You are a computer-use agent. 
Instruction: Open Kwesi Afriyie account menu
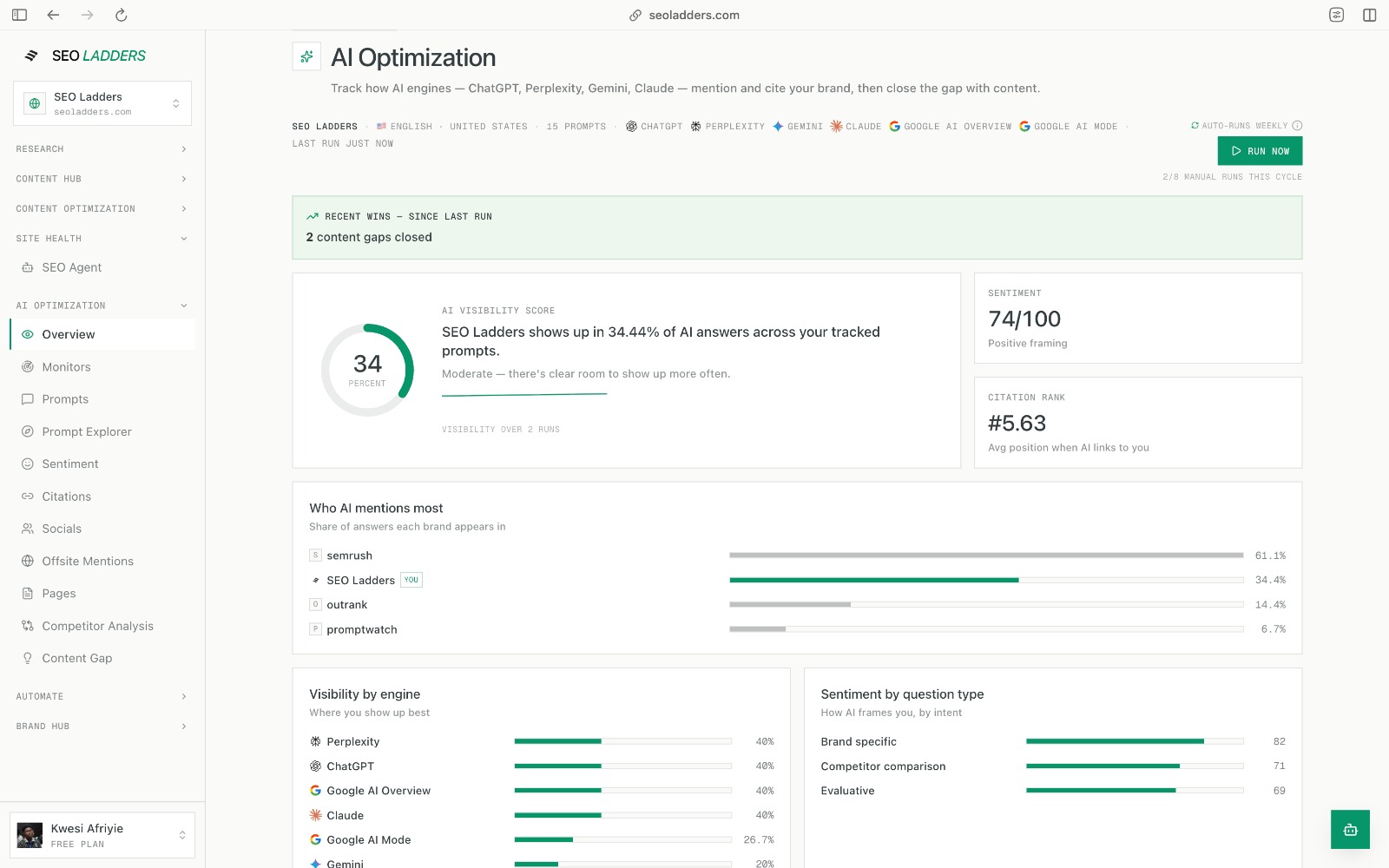[x=102, y=835]
